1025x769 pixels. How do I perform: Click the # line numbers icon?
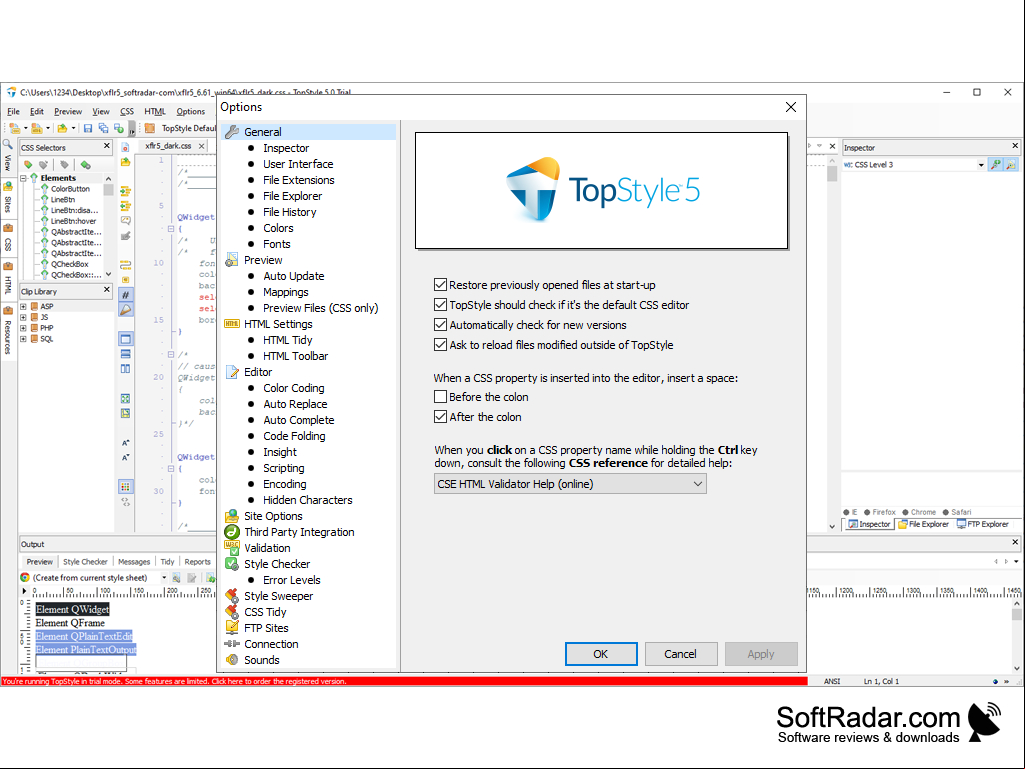point(126,295)
